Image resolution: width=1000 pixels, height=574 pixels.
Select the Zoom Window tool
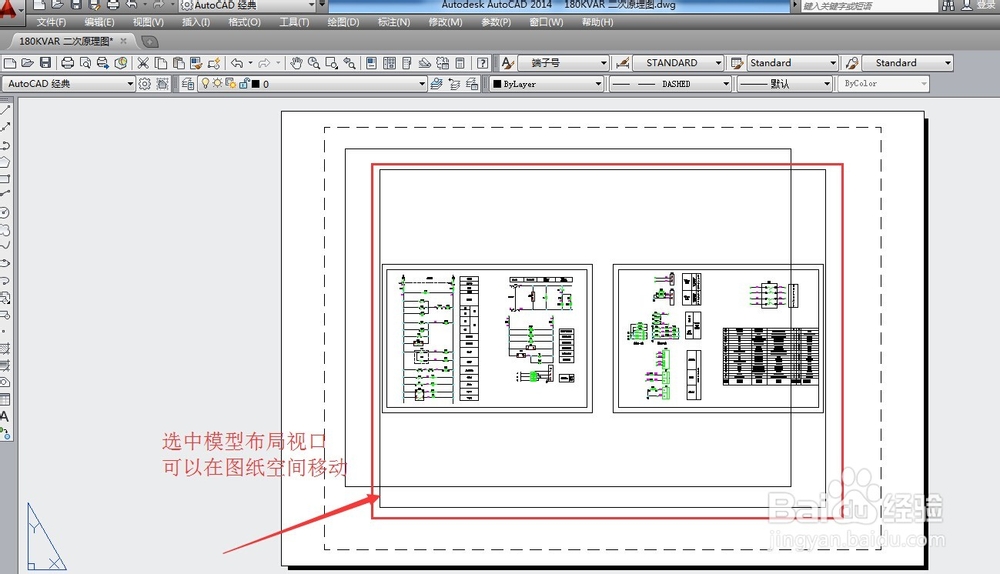pos(332,63)
